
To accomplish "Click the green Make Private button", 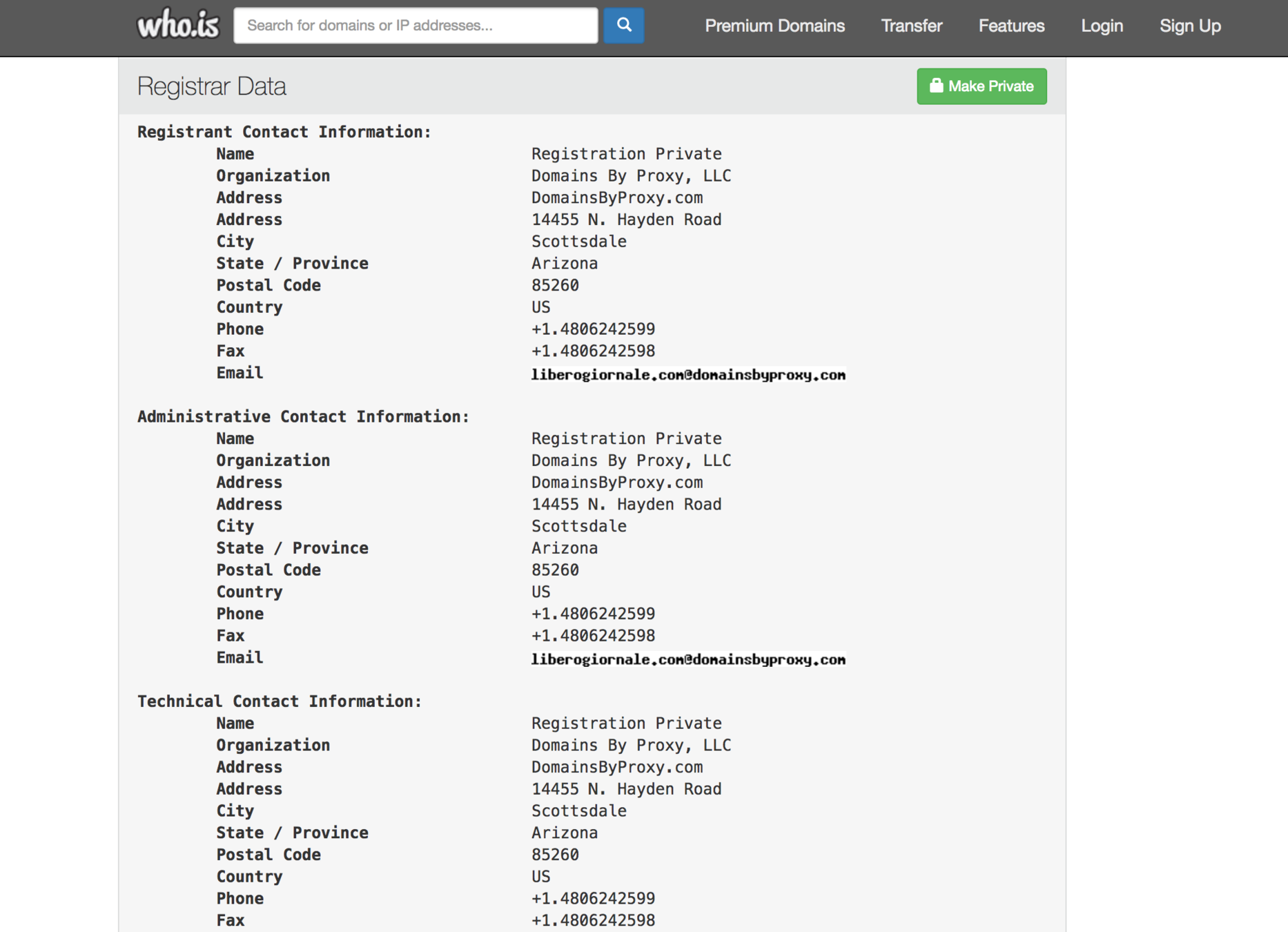I will click(982, 86).
